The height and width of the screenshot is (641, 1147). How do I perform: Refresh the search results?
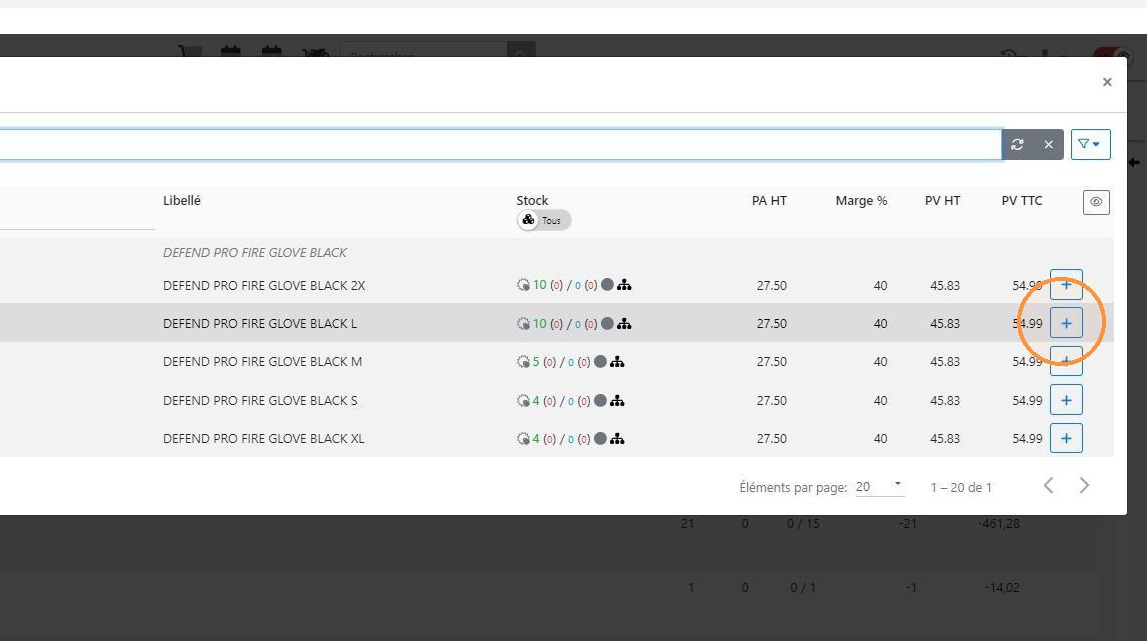click(x=1017, y=144)
